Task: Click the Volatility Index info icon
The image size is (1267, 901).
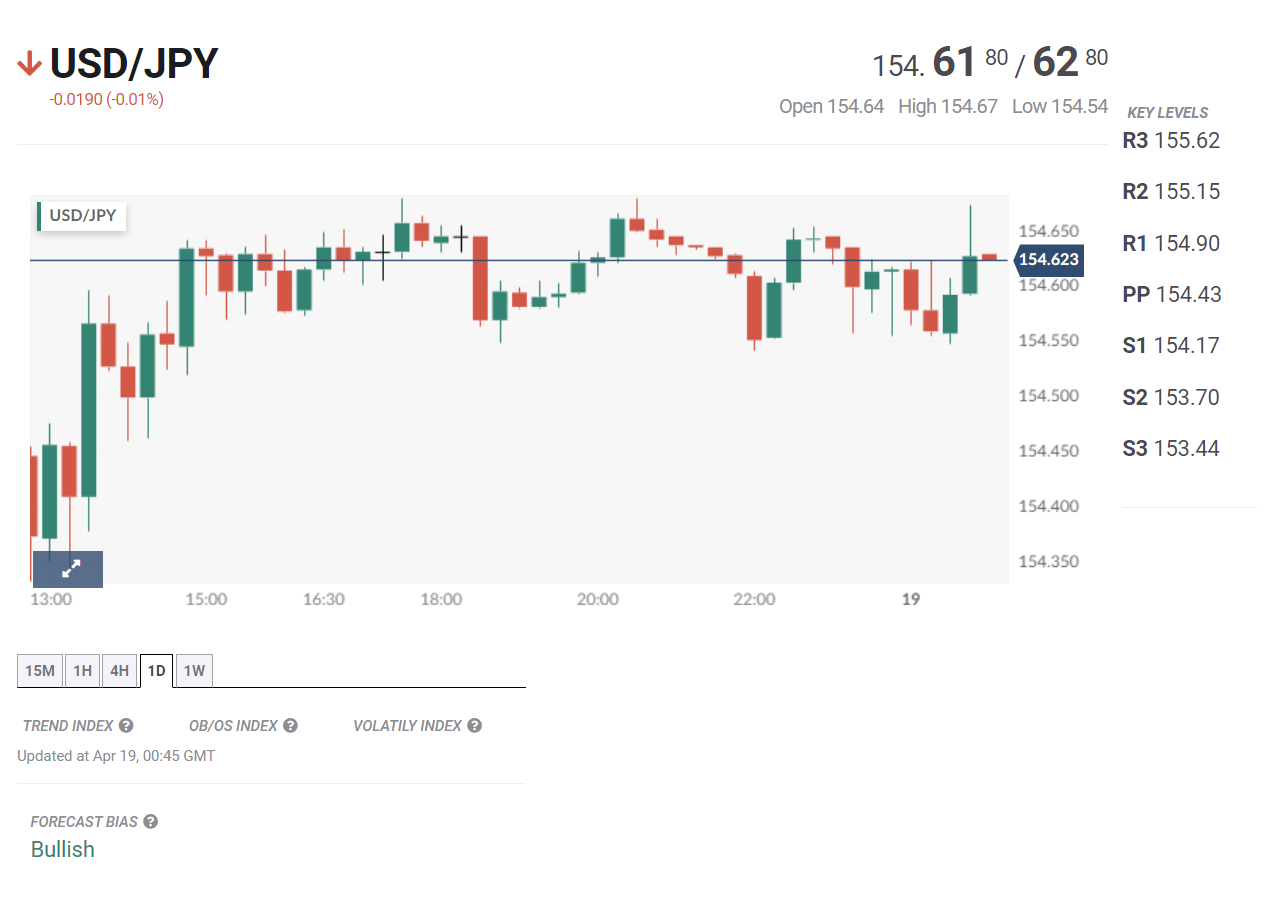Action: pos(474,725)
